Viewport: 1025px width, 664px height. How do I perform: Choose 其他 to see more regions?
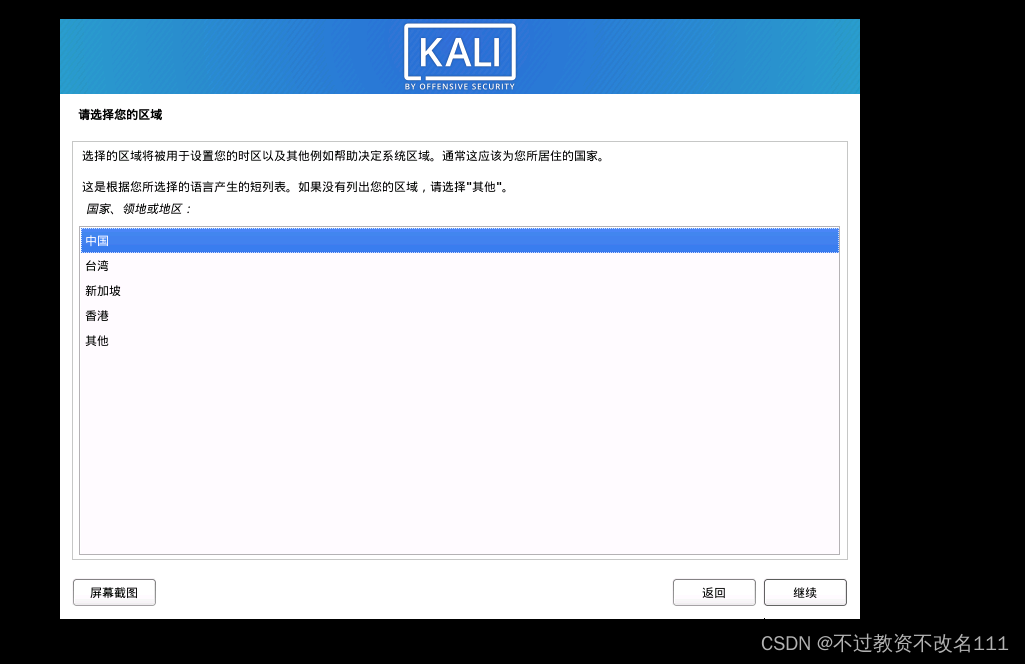tap(460, 340)
